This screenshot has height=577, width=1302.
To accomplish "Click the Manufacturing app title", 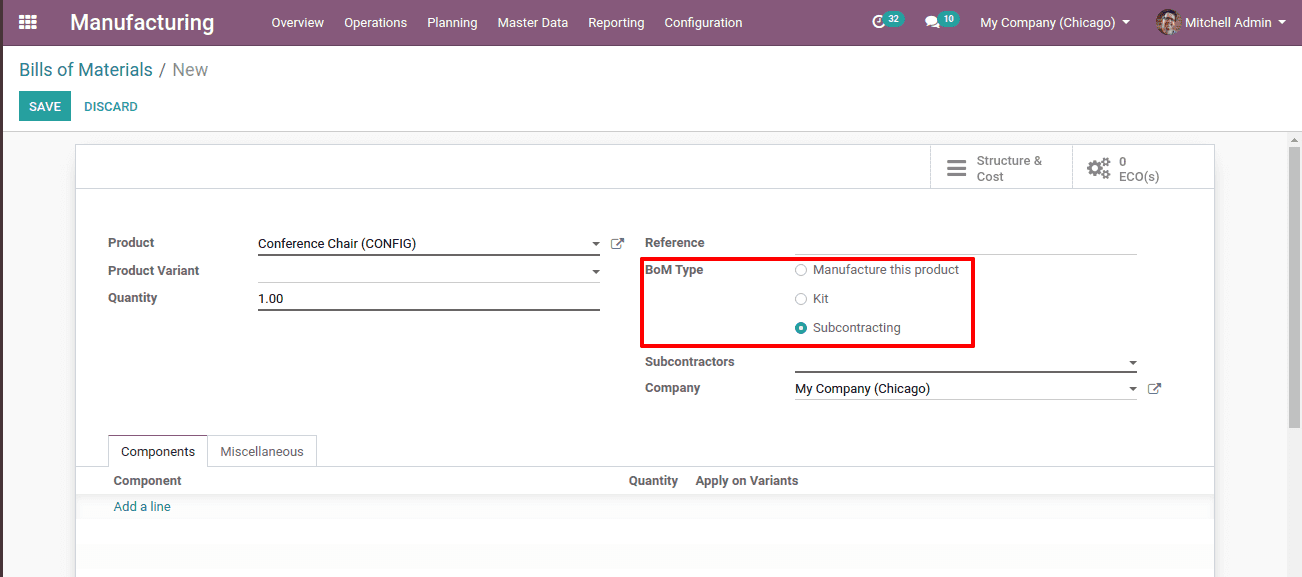I will coord(142,22).
